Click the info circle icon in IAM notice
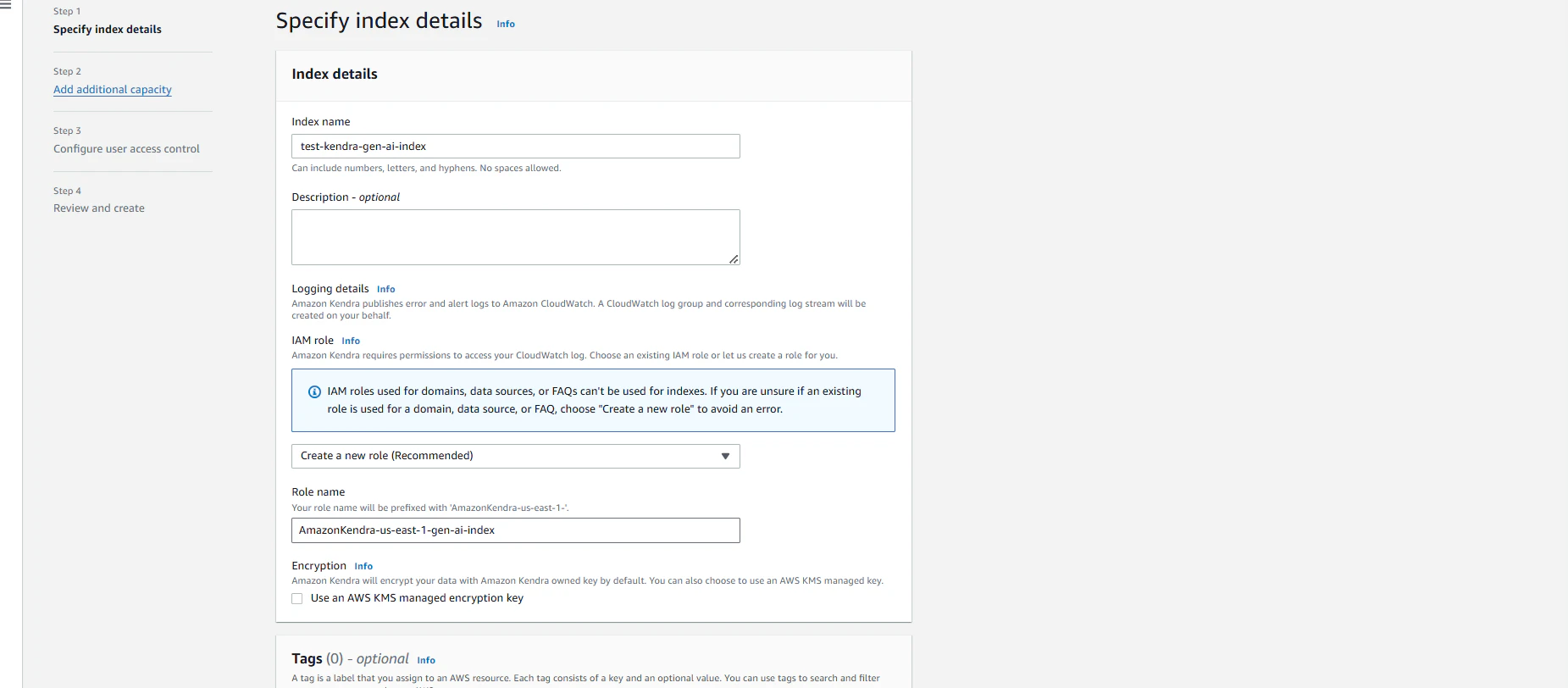Viewport: 1568px width, 688px height. coord(314,391)
